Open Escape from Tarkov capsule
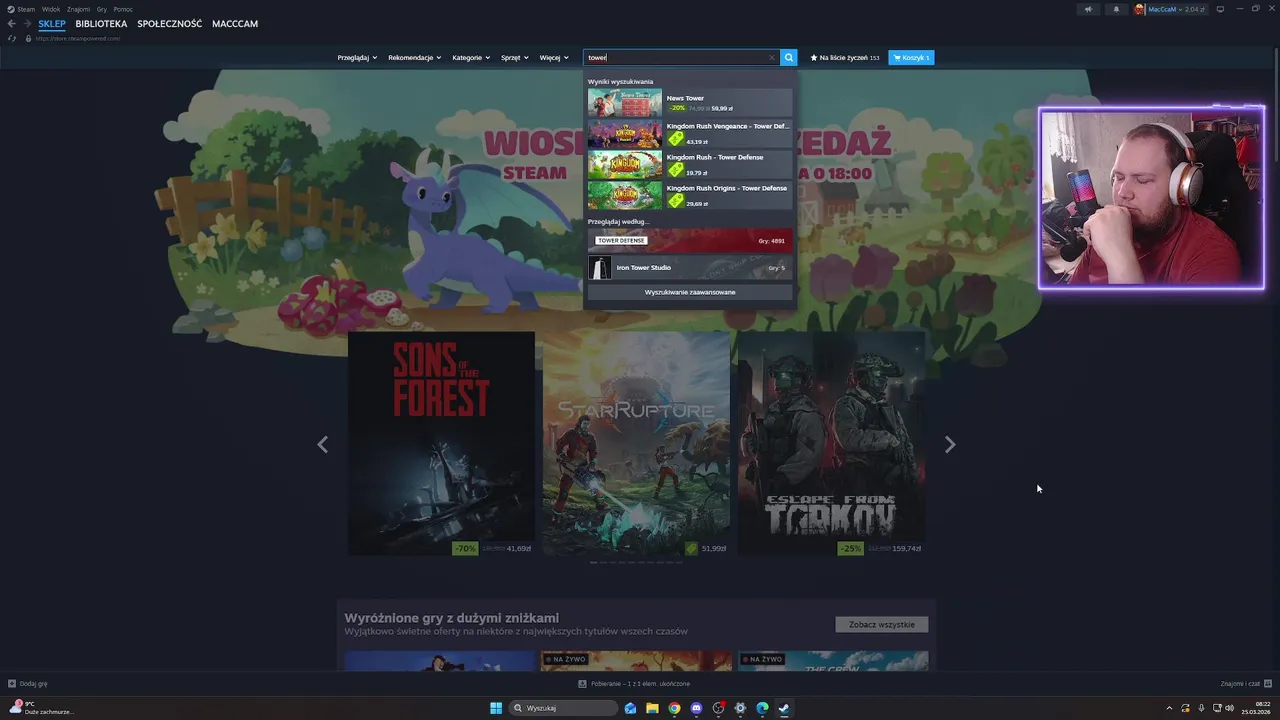The image size is (1280, 720). click(831, 443)
